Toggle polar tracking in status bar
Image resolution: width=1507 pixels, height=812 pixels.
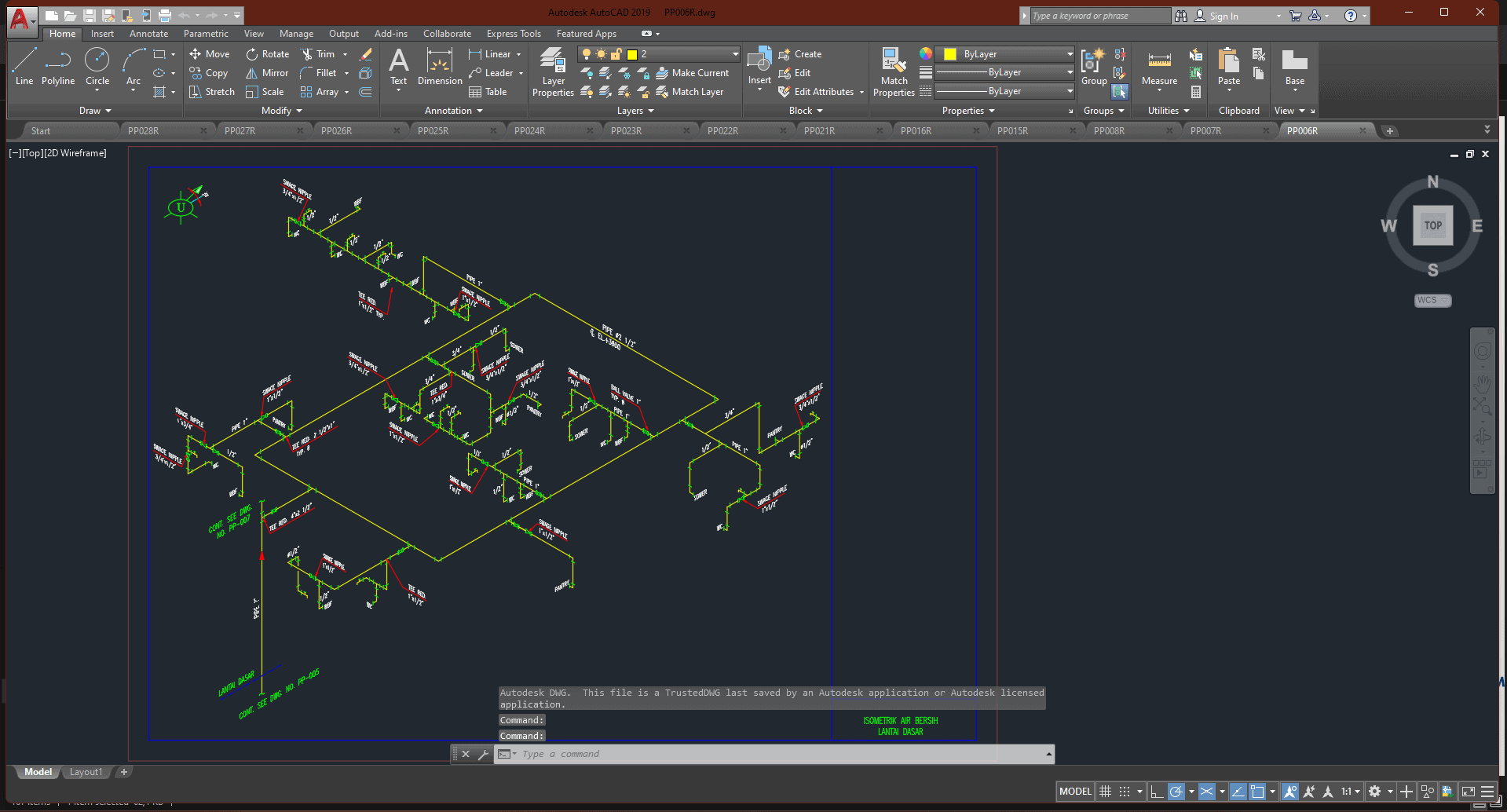pyautogui.click(x=1176, y=792)
